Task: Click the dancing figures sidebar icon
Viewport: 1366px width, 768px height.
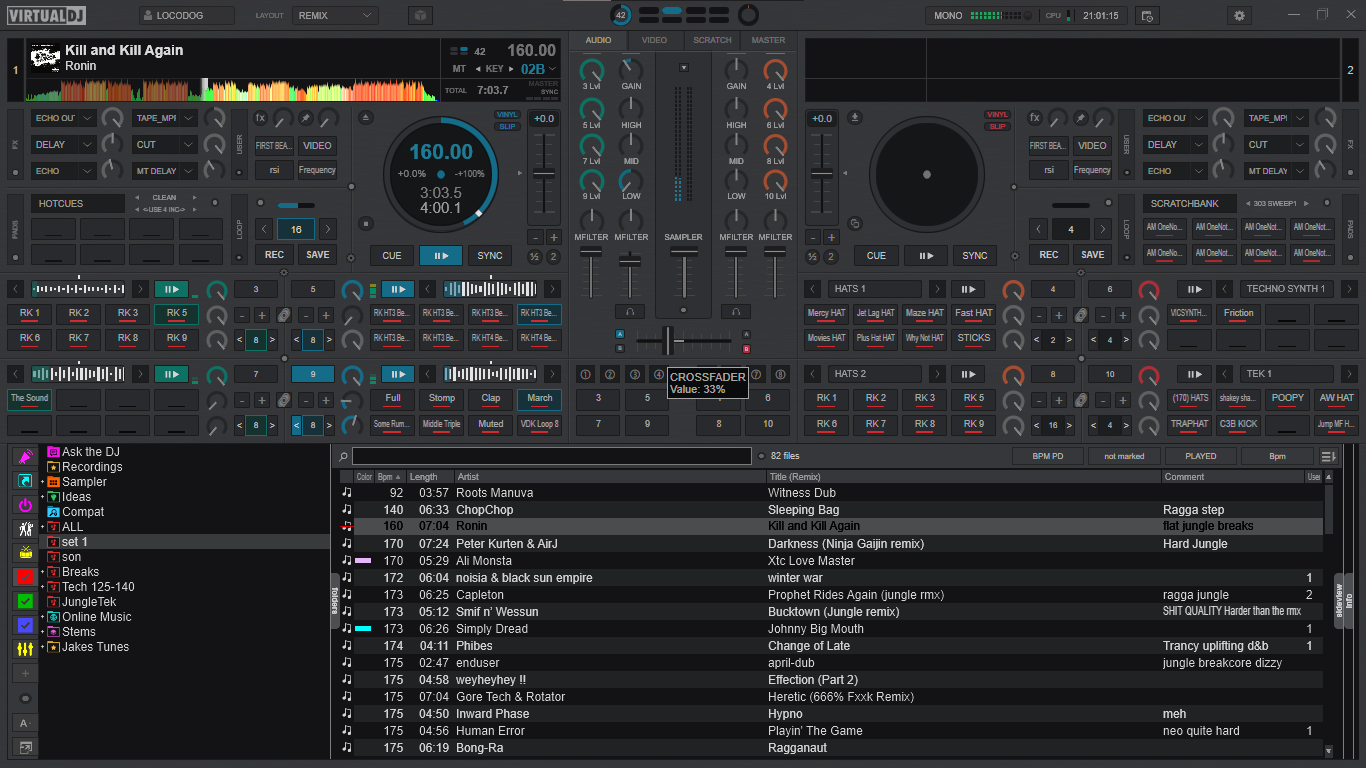Action: 25,528
